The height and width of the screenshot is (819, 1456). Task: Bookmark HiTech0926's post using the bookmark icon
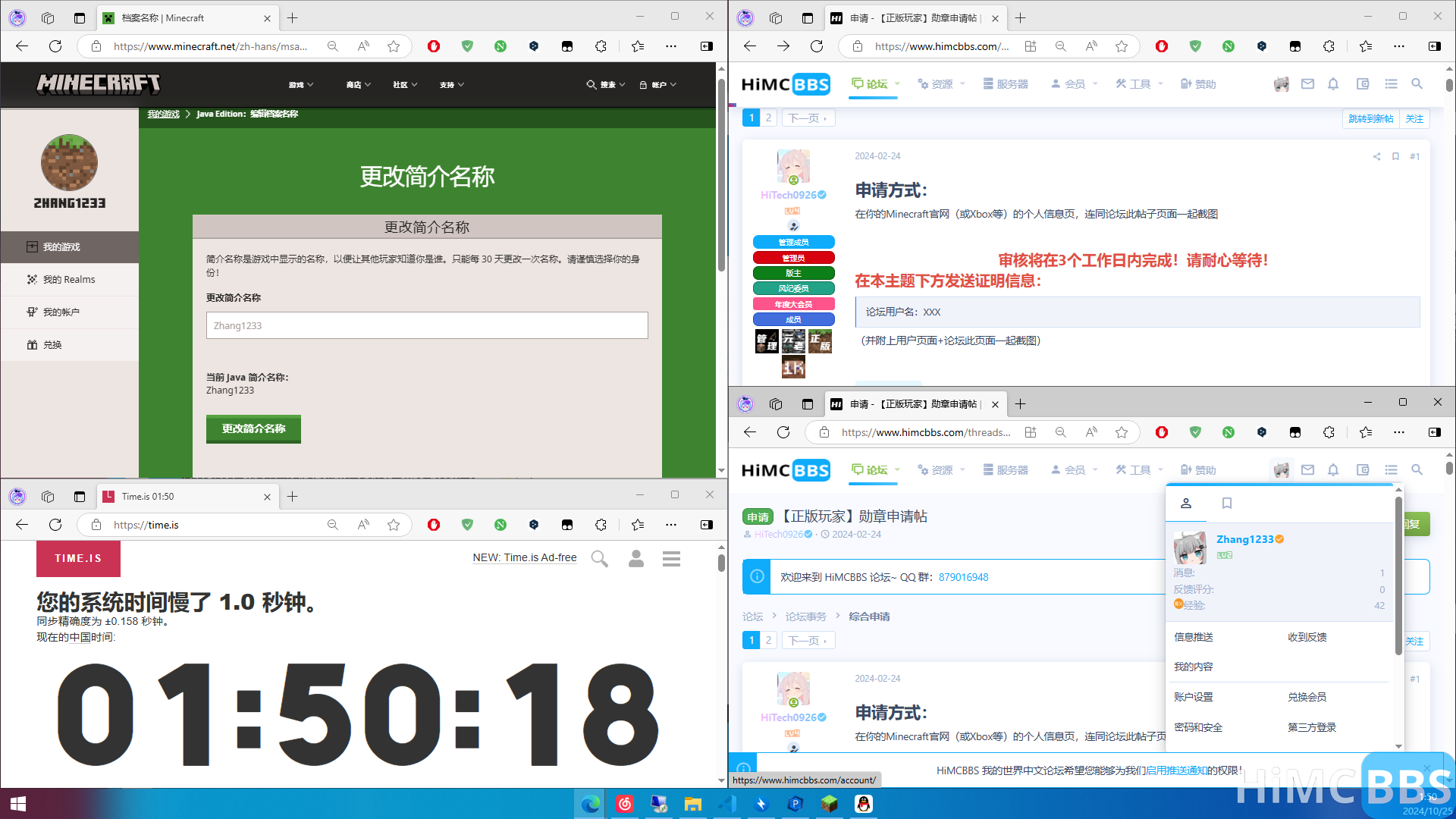1395,157
